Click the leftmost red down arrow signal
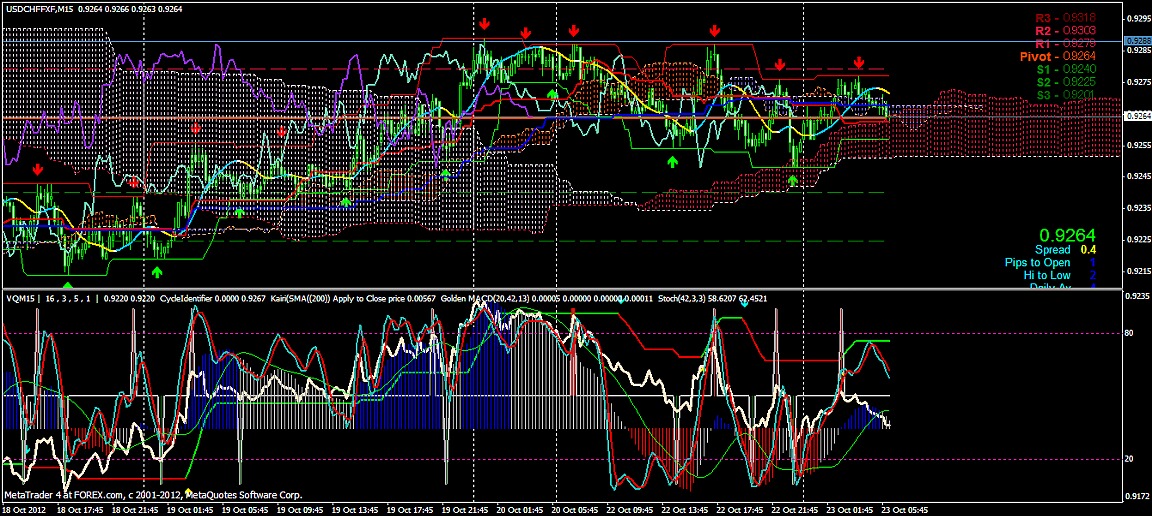Screen dimensions: 1152x516 coord(37,169)
